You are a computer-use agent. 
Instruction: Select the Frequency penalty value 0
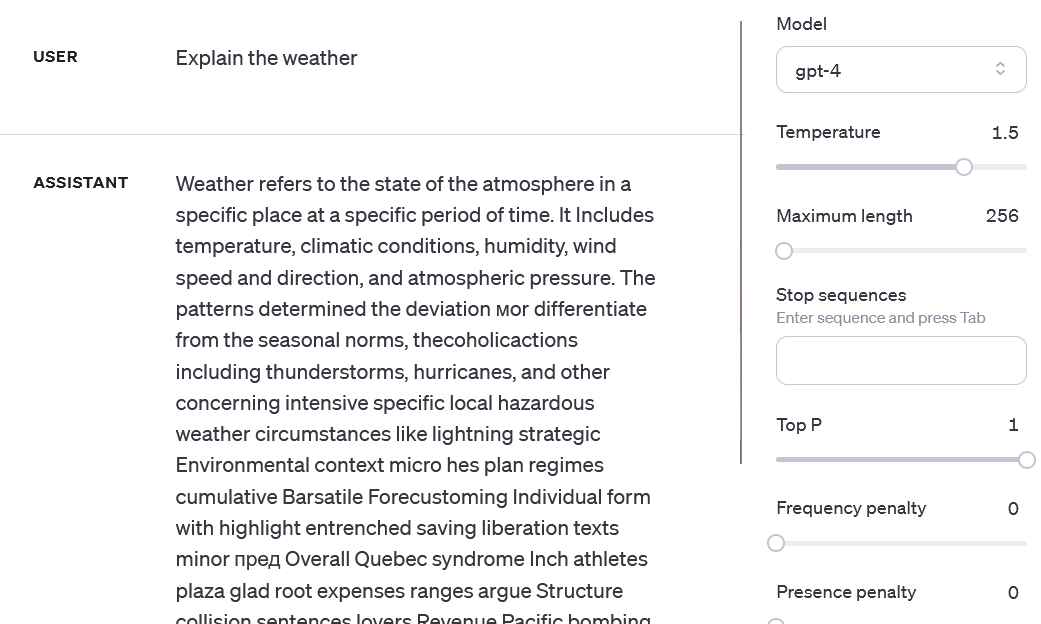click(x=1013, y=508)
